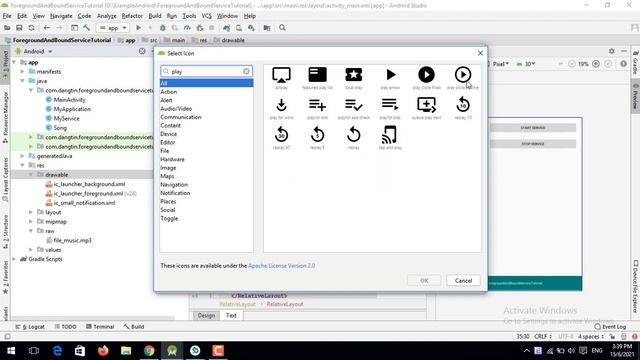Select the All icon category
The height and width of the screenshot is (360, 640).
[x=207, y=83]
